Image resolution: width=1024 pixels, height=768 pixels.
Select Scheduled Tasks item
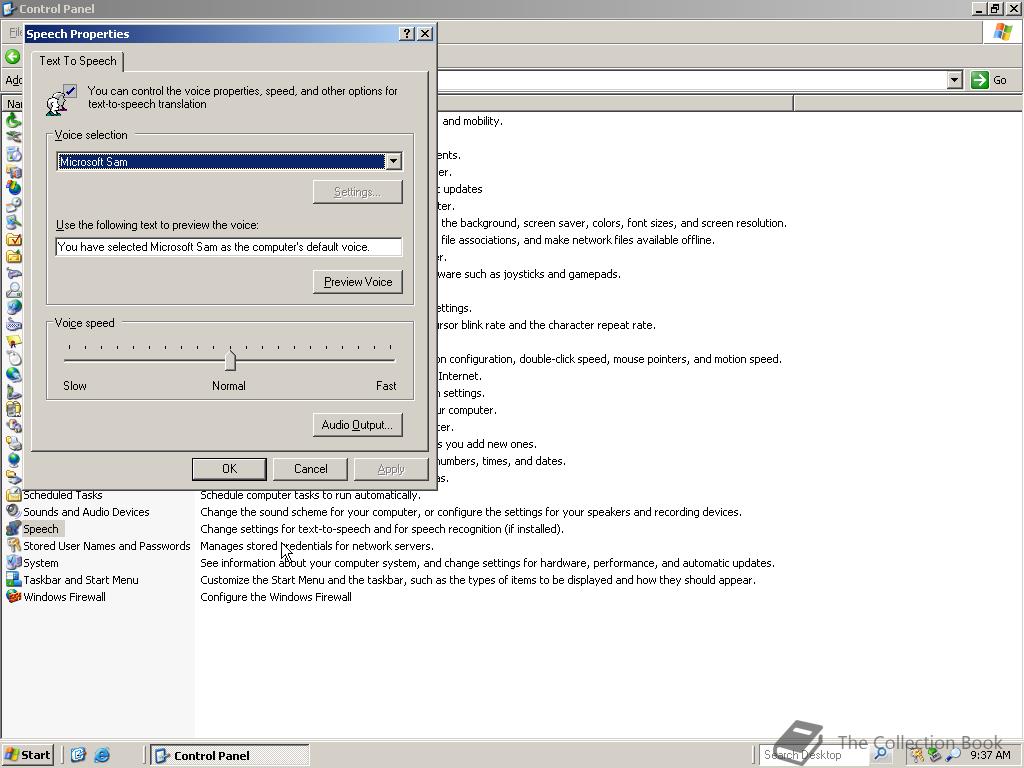click(63, 495)
